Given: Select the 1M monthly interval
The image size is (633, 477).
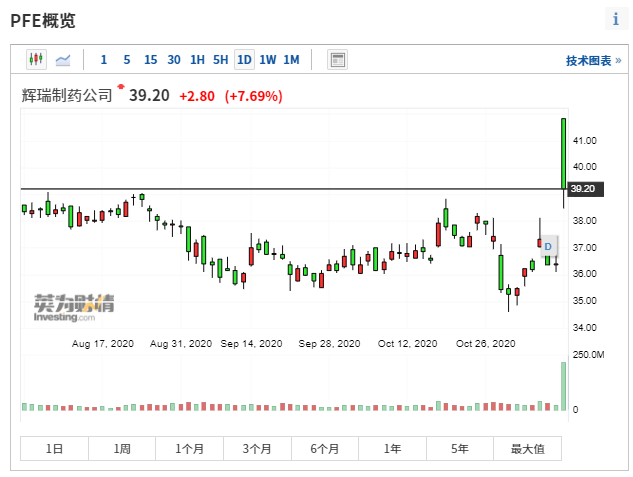Looking at the screenshot, I should click(291, 60).
